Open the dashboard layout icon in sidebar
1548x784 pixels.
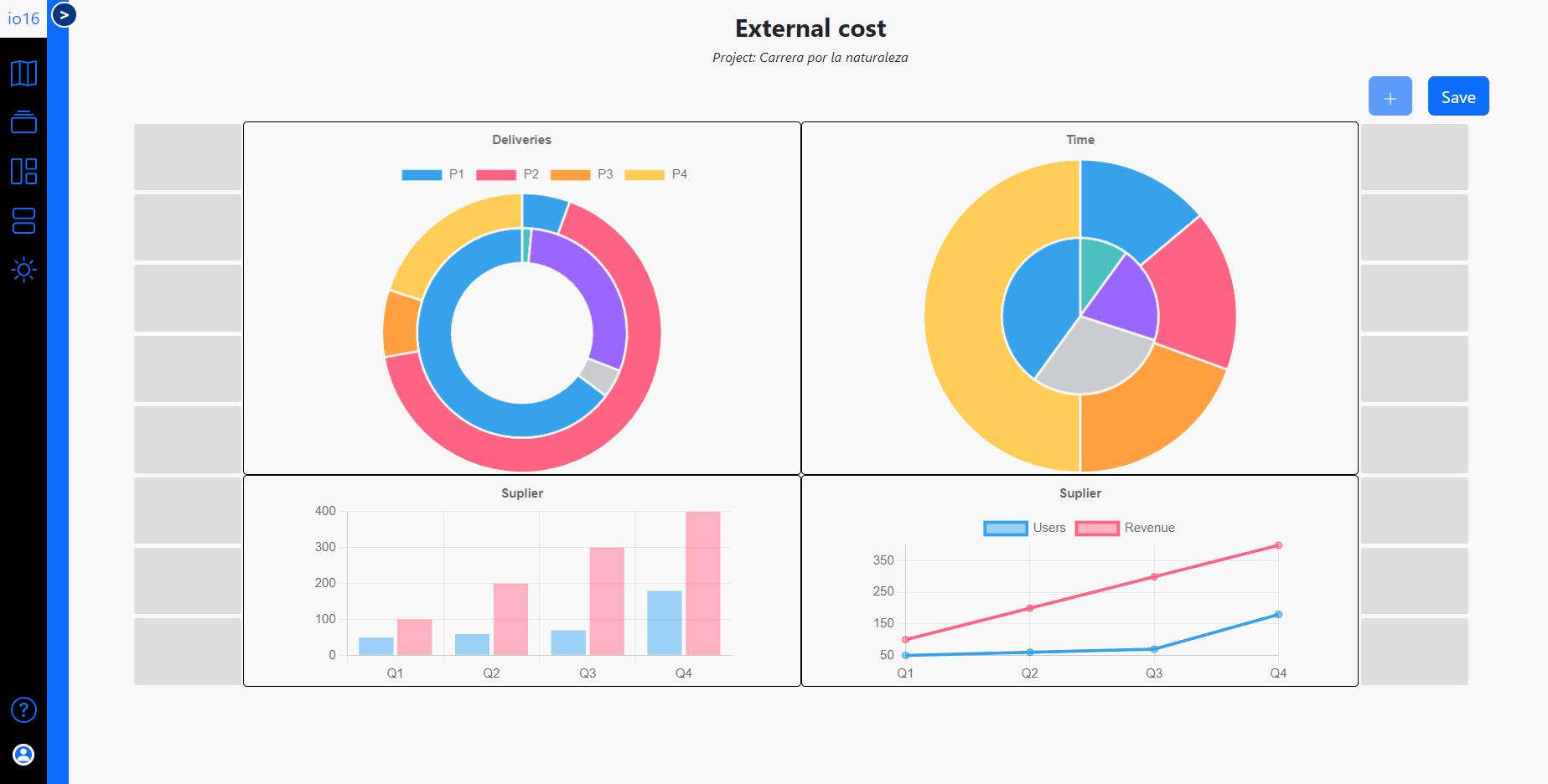pos(23,172)
